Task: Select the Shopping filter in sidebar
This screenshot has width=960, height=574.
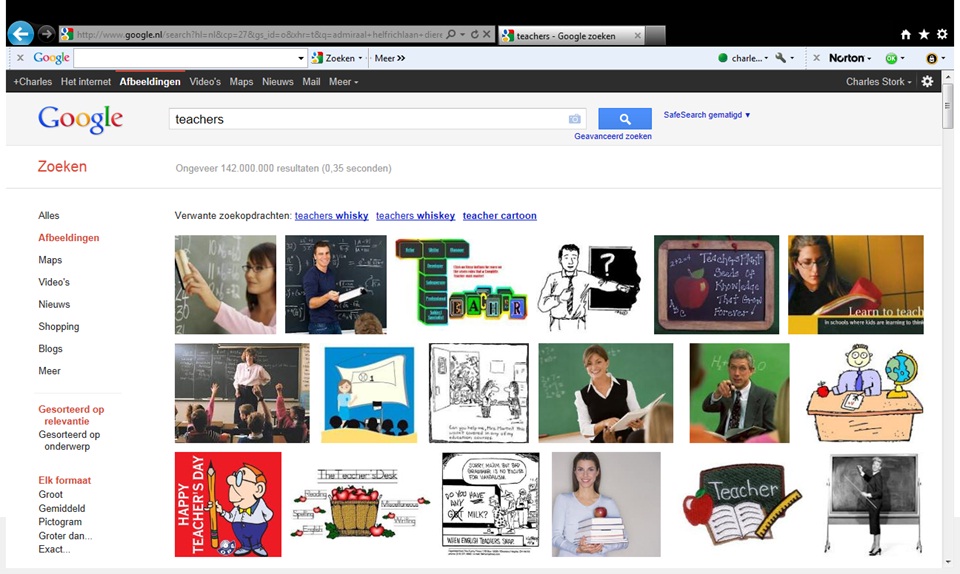Action: pyautogui.click(x=59, y=326)
